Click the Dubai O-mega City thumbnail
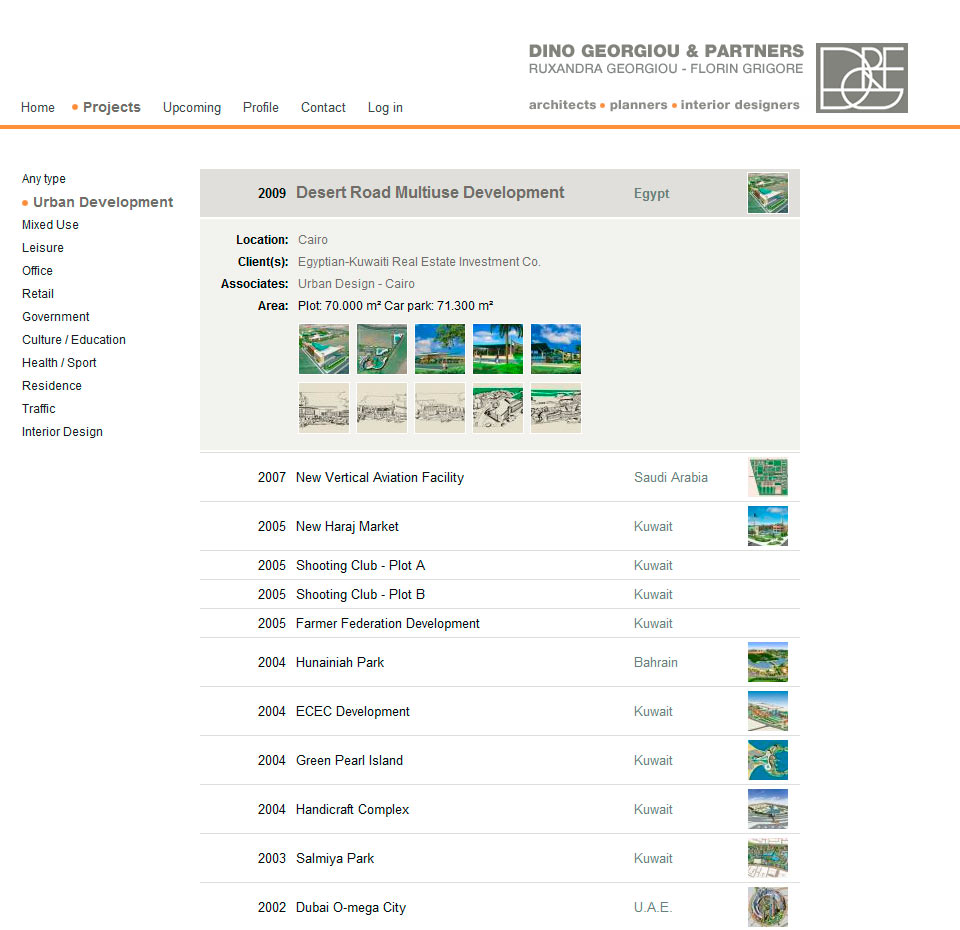Viewport: 960px width, 930px height. click(767, 907)
